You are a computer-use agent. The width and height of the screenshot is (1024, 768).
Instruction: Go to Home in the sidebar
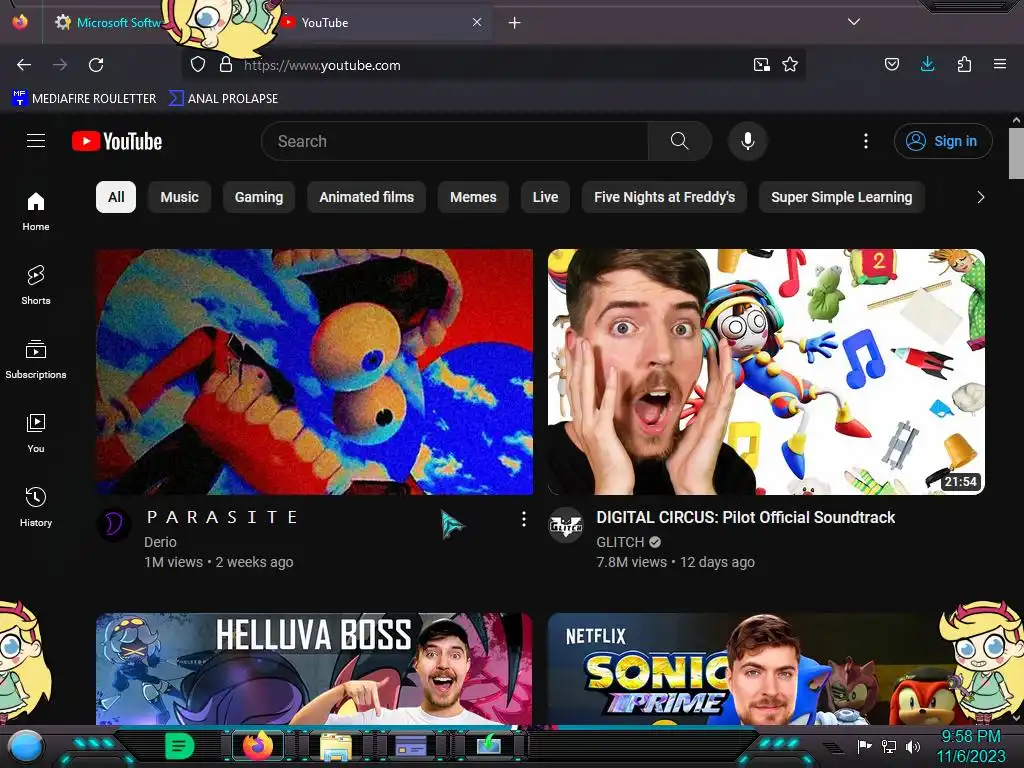click(36, 212)
